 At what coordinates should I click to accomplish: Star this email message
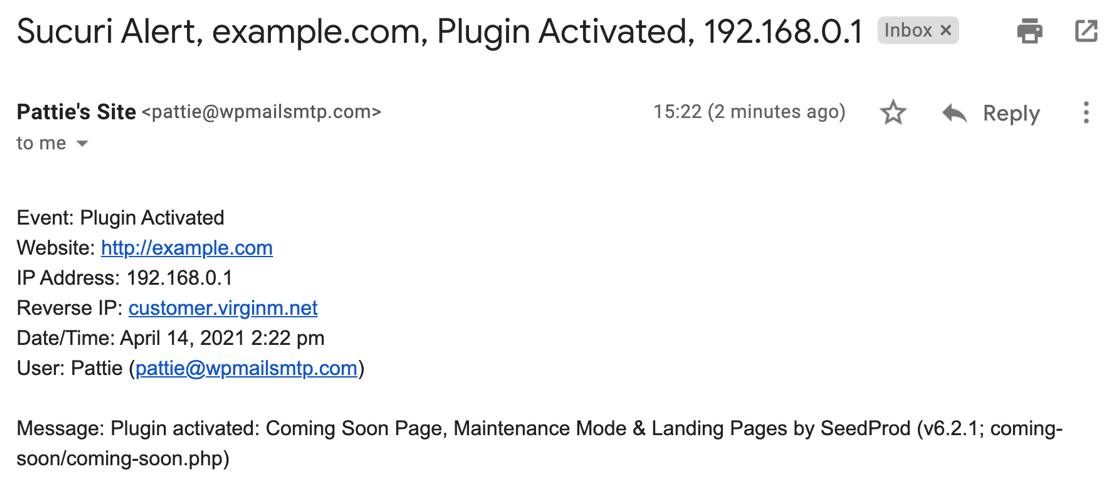tap(893, 112)
